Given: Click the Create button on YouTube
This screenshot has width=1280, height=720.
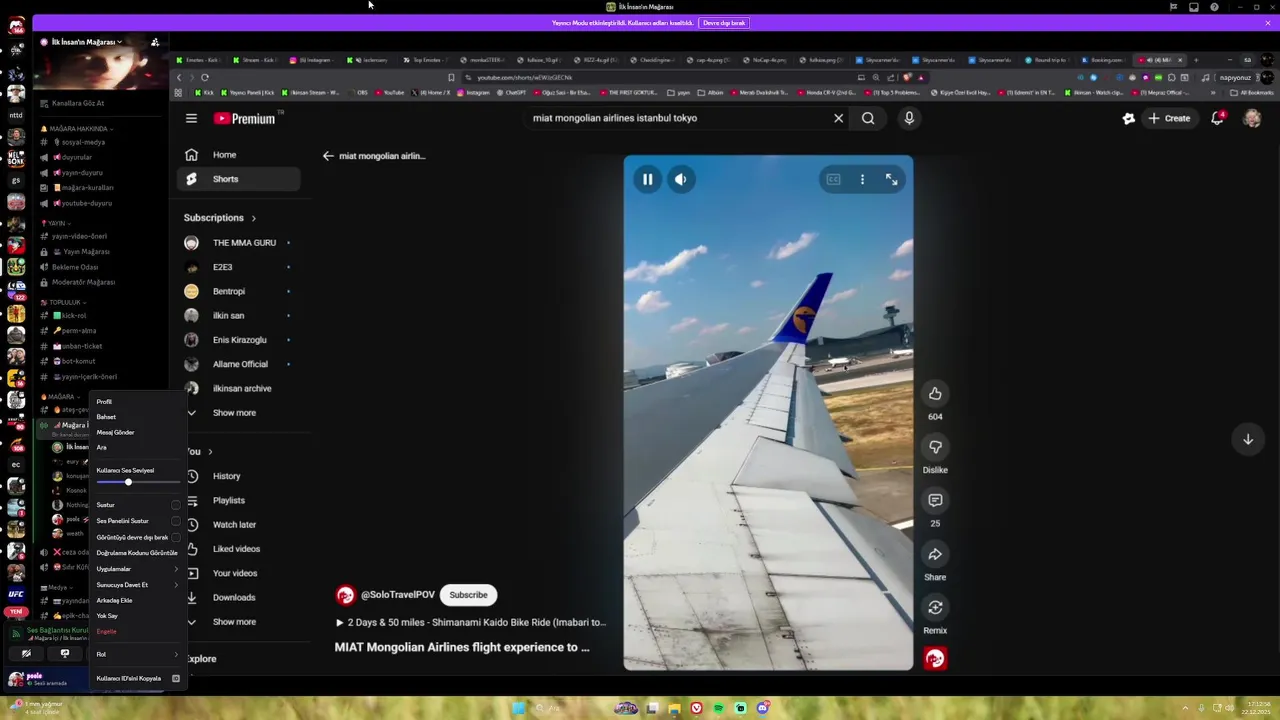Looking at the screenshot, I should [1169, 118].
